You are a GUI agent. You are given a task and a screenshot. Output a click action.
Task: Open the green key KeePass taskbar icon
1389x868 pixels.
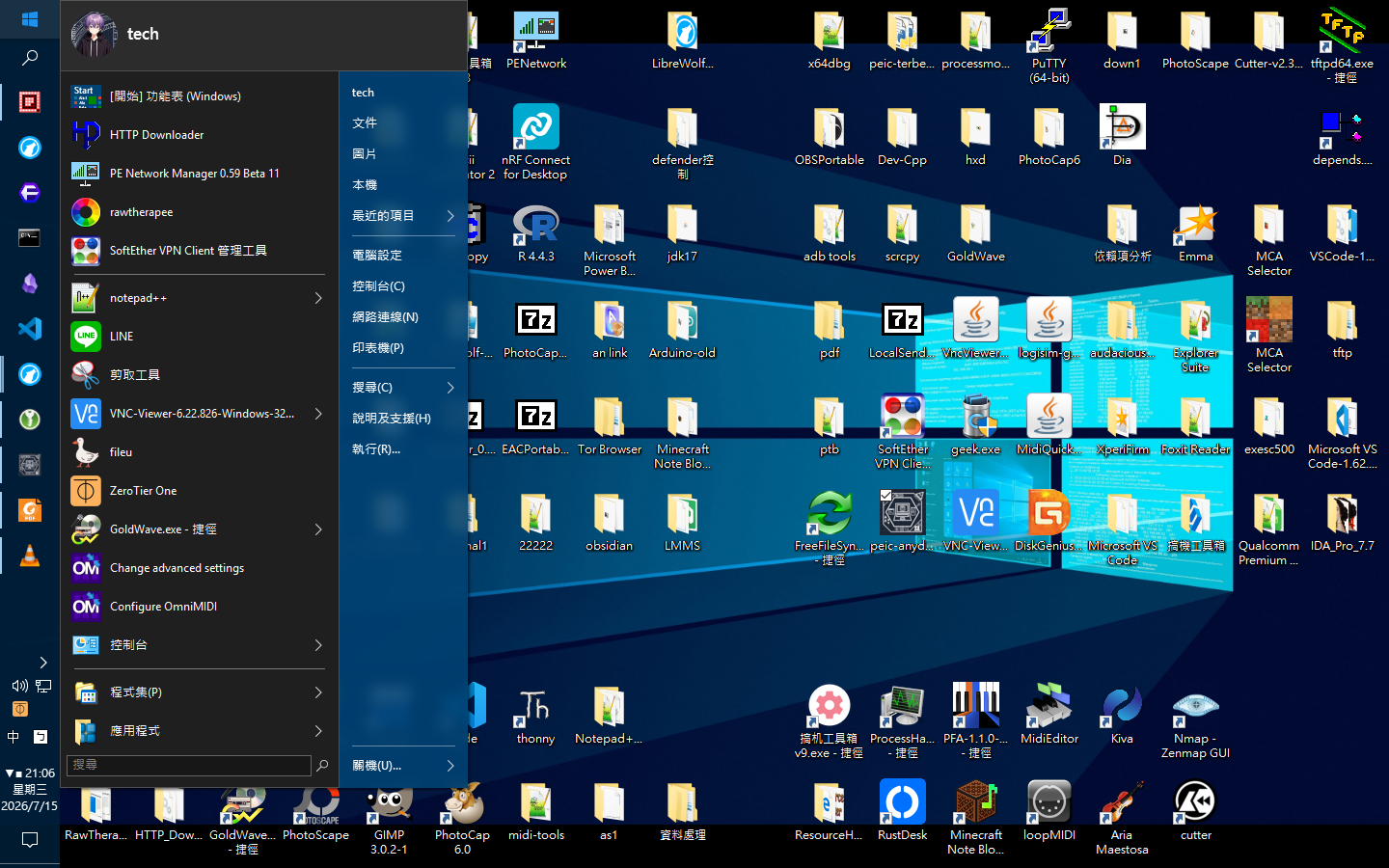click(x=30, y=419)
